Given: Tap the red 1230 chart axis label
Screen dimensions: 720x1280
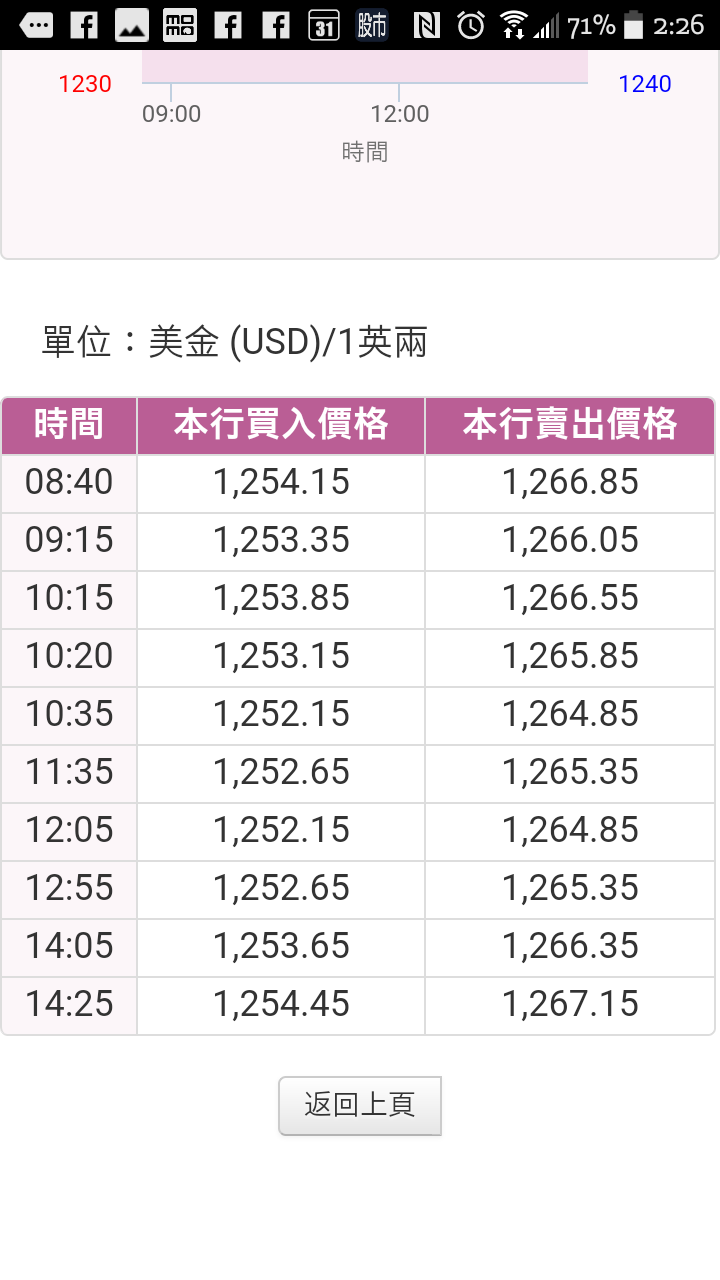Looking at the screenshot, I should tap(85, 84).
